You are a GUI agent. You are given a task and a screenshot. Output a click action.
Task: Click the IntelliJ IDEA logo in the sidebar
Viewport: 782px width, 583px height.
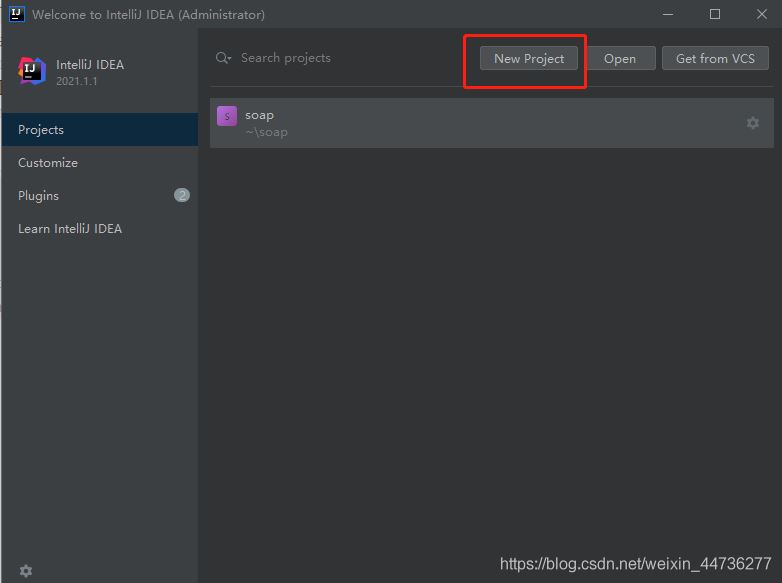click(32, 71)
